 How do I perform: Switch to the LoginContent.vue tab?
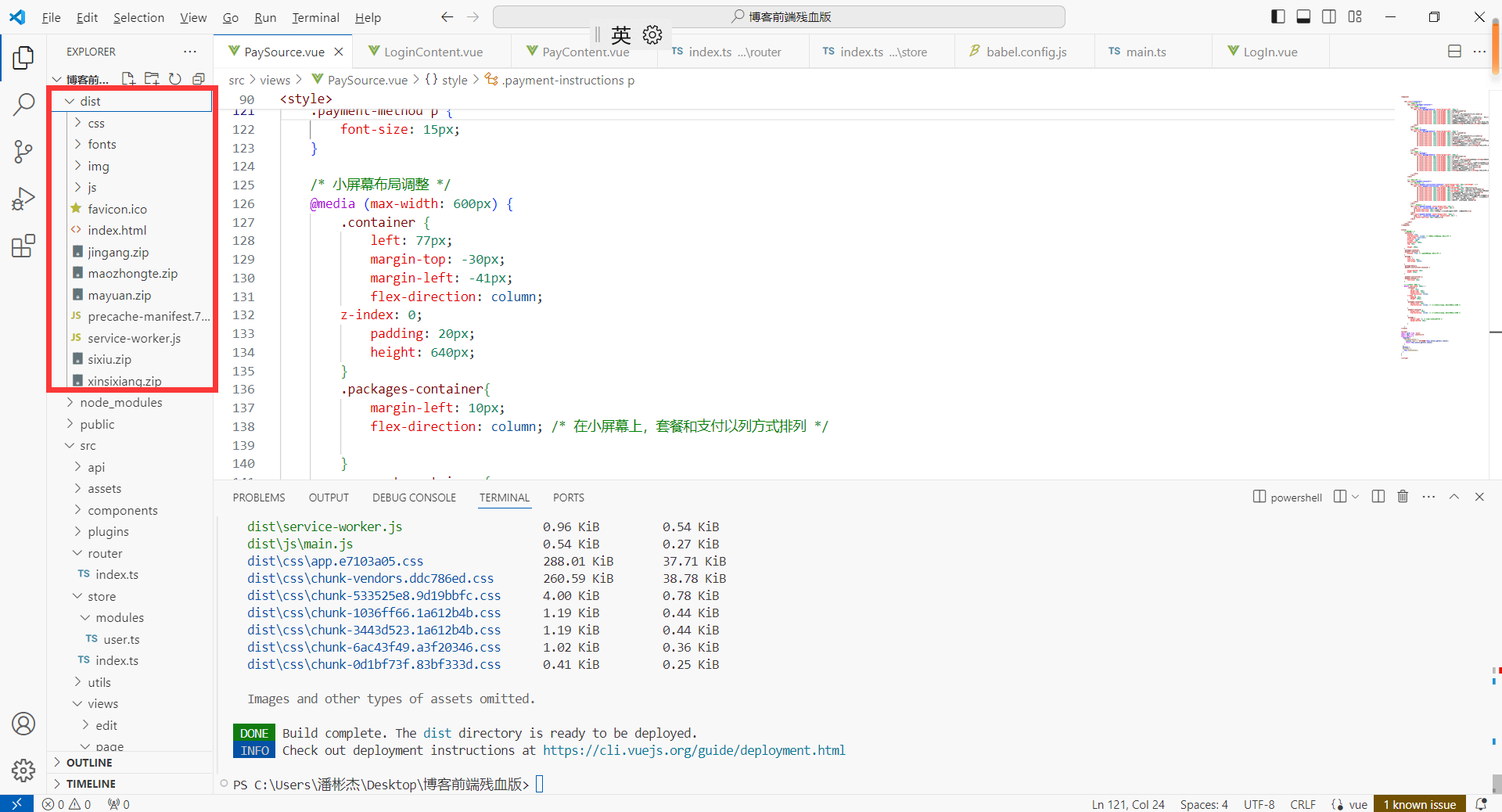tap(433, 52)
